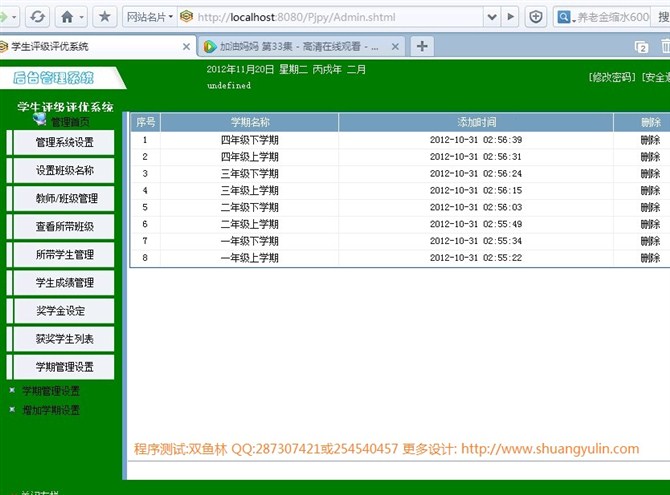670x495 pixels.
Task: Close the 加油妈妈 第33集 tab
Action: point(395,47)
